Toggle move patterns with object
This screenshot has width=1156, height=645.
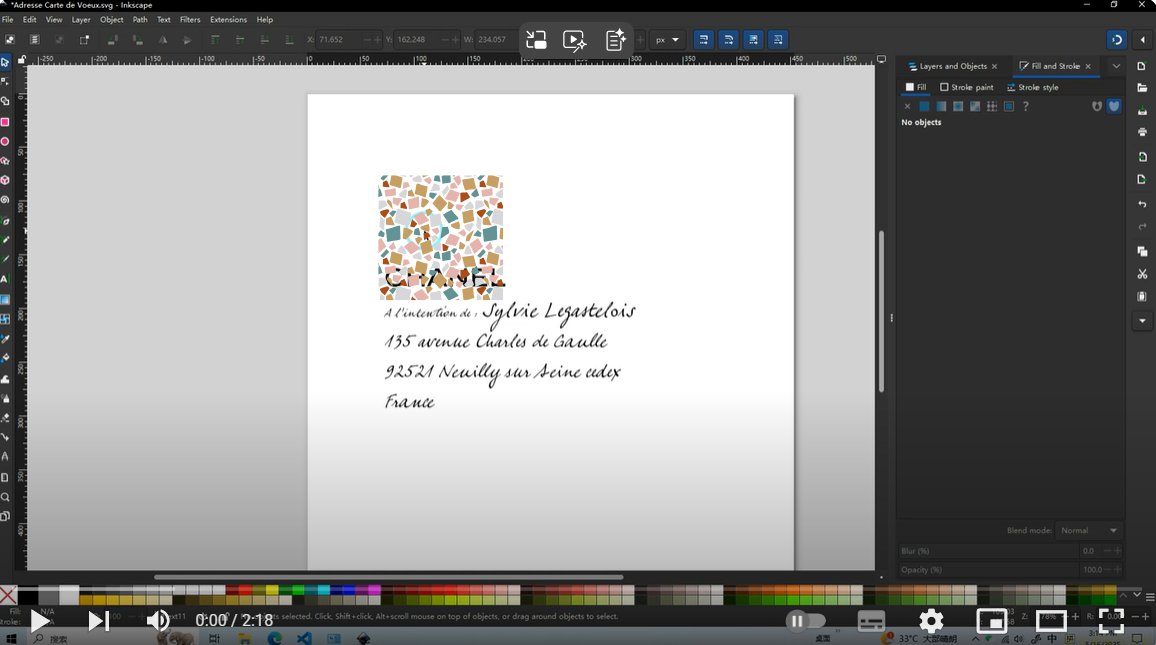coord(778,40)
